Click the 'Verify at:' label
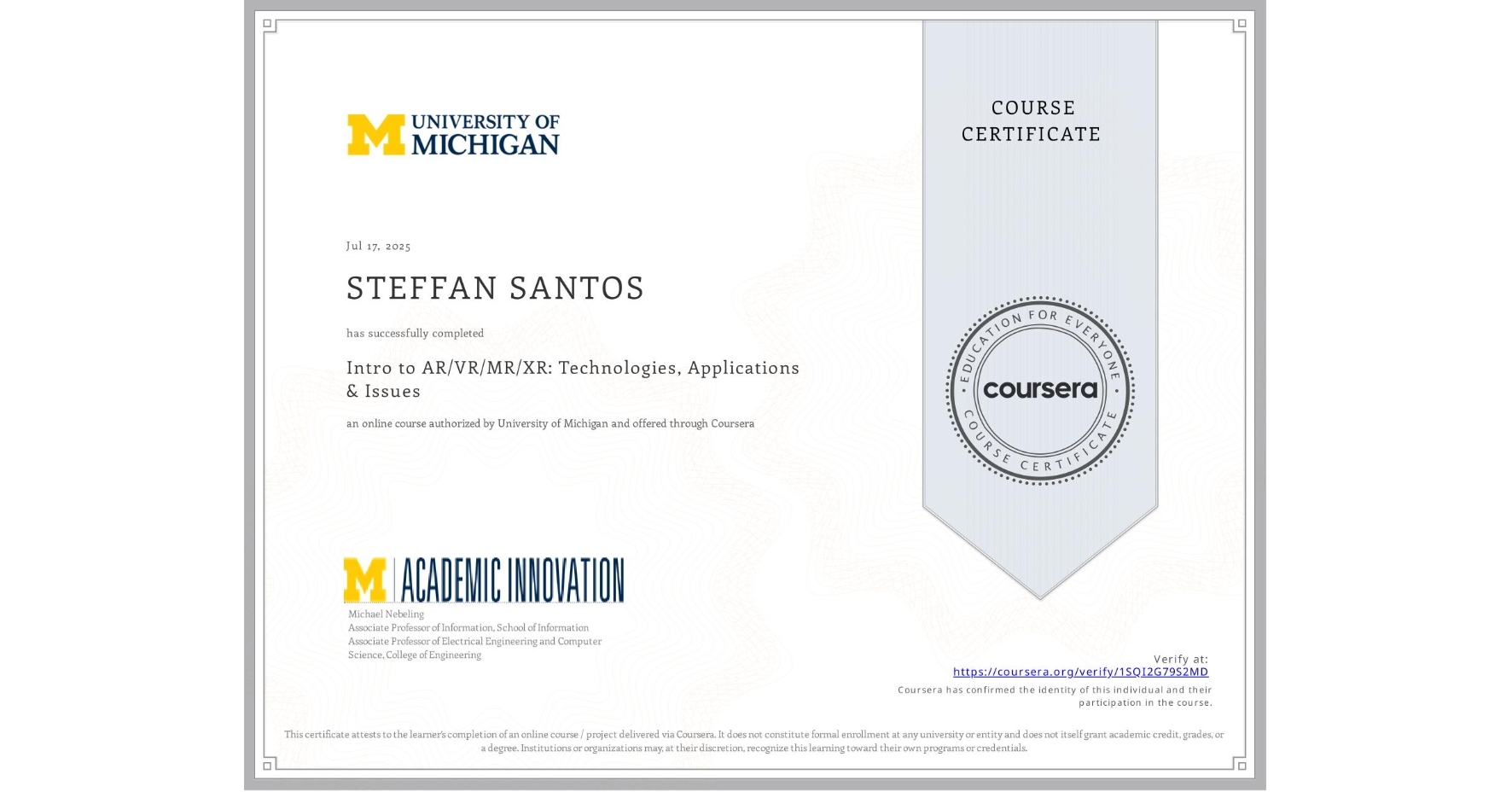The height and width of the screenshot is (792, 1512). point(1181,659)
